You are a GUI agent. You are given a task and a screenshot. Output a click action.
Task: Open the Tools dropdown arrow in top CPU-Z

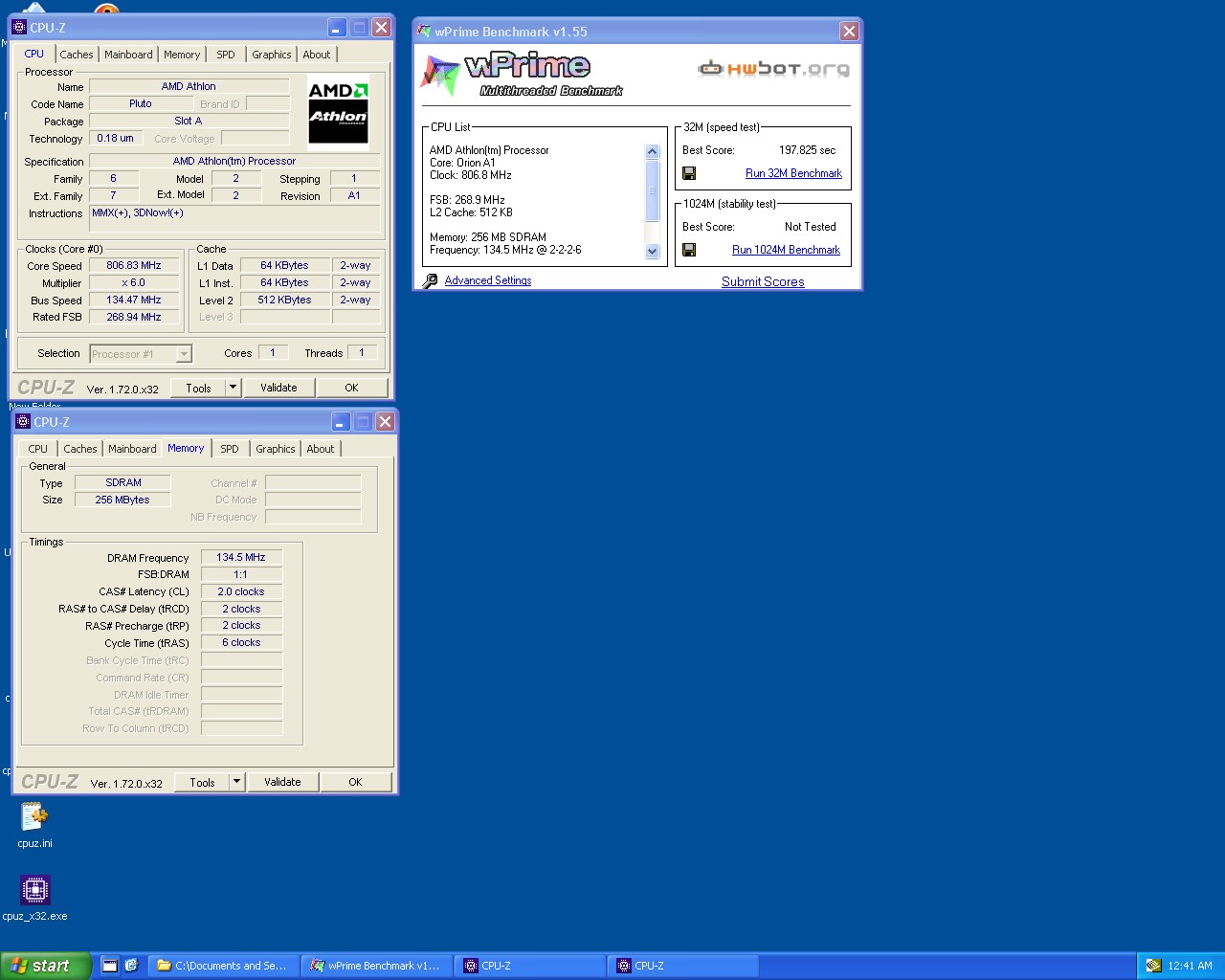pos(233,388)
